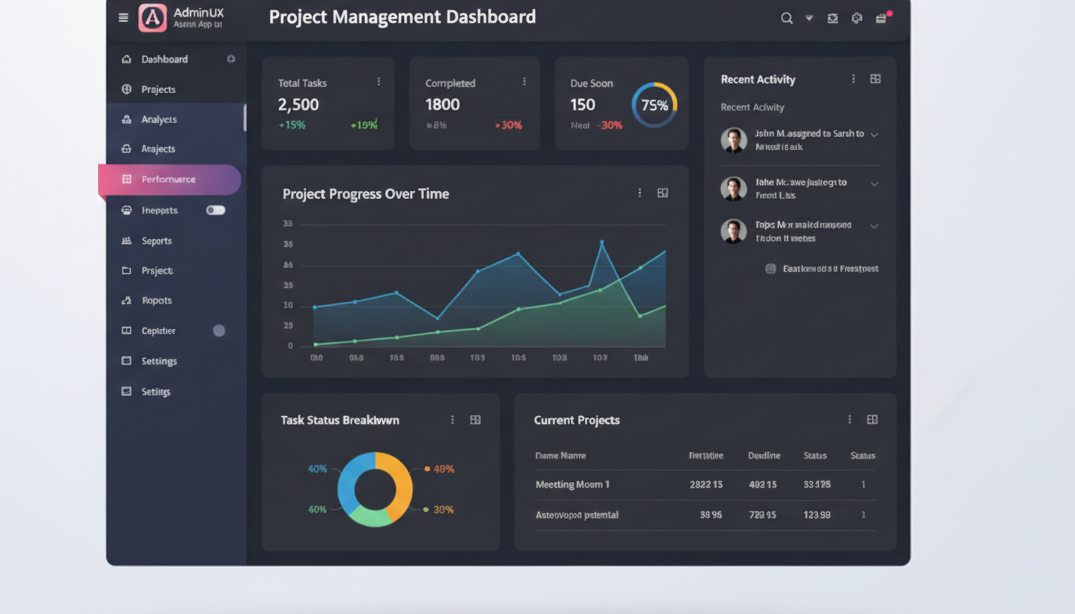Click the Meeting Moom 1 project row

(573, 485)
